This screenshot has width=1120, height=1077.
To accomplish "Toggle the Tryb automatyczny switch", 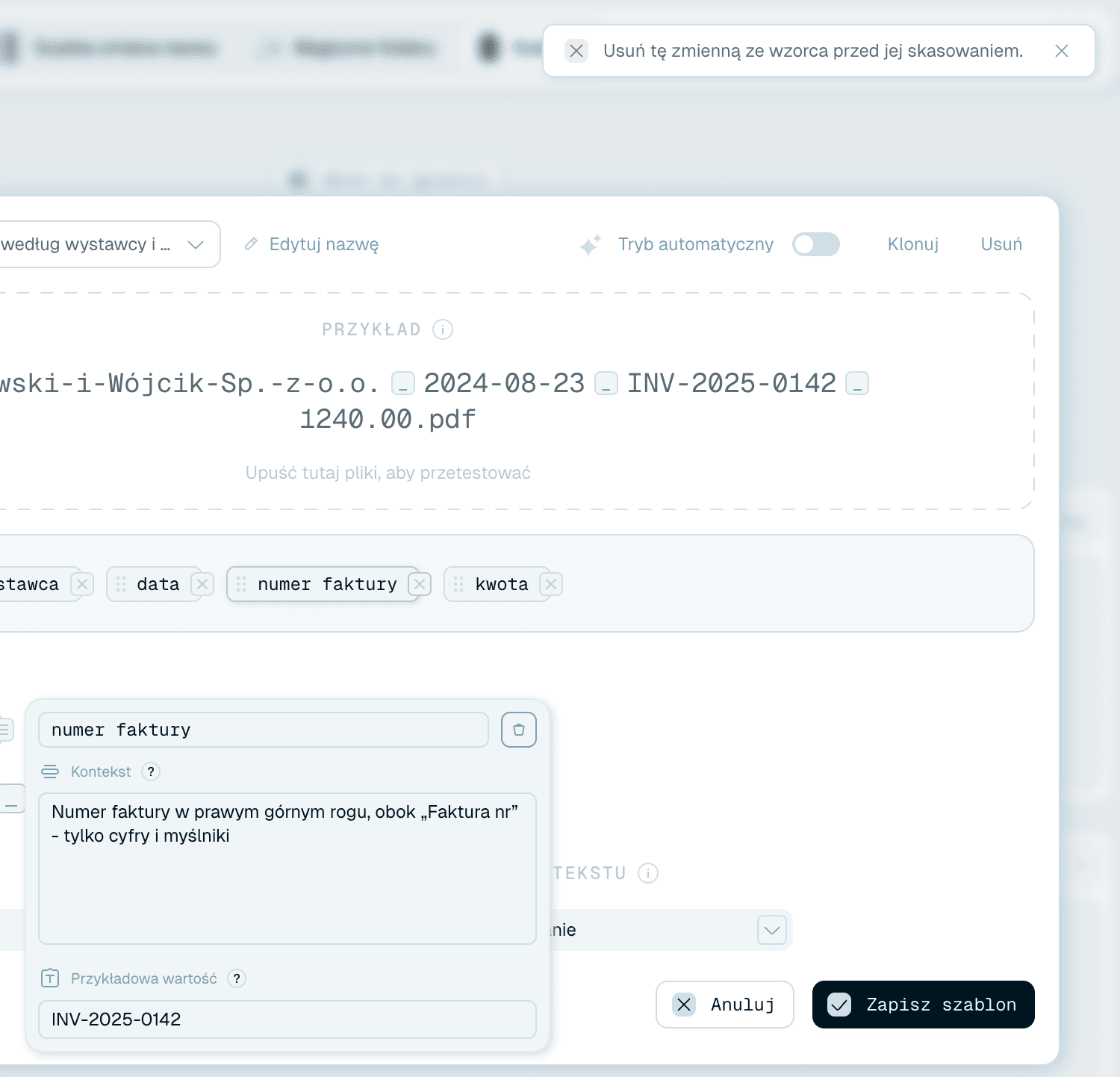I will pyautogui.click(x=816, y=244).
